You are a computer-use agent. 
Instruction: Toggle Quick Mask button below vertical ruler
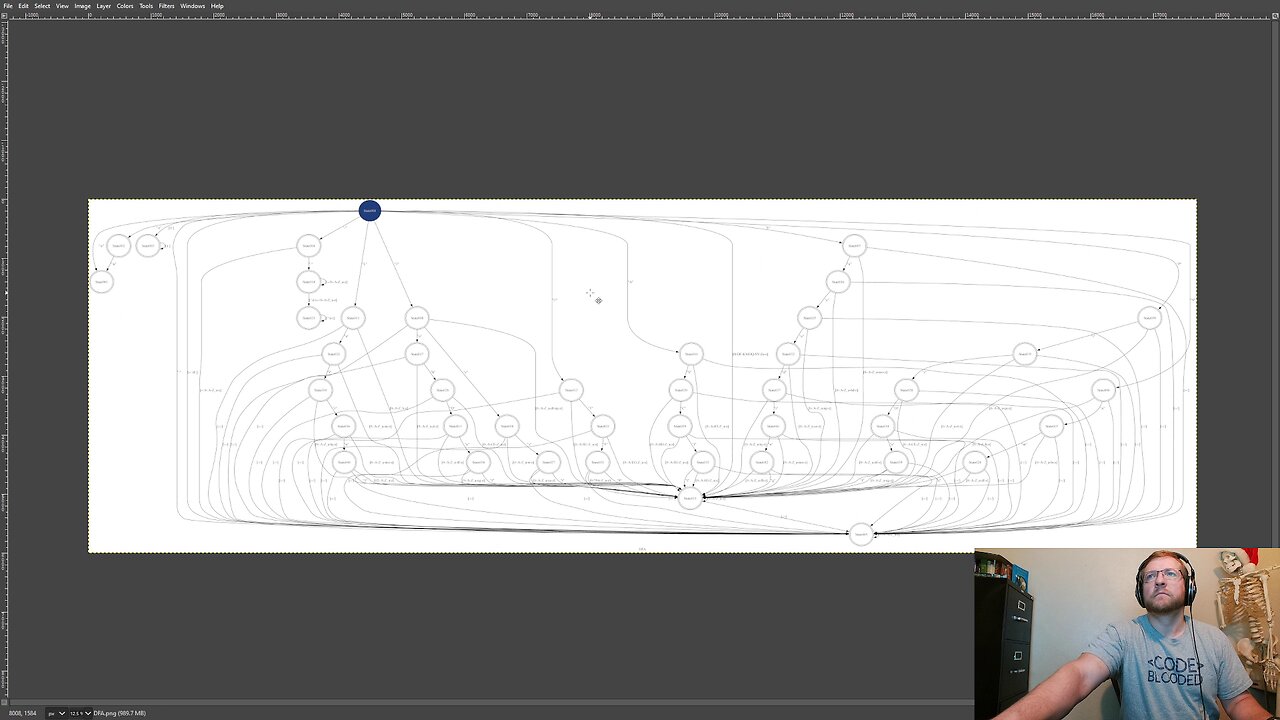coord(4,703)
